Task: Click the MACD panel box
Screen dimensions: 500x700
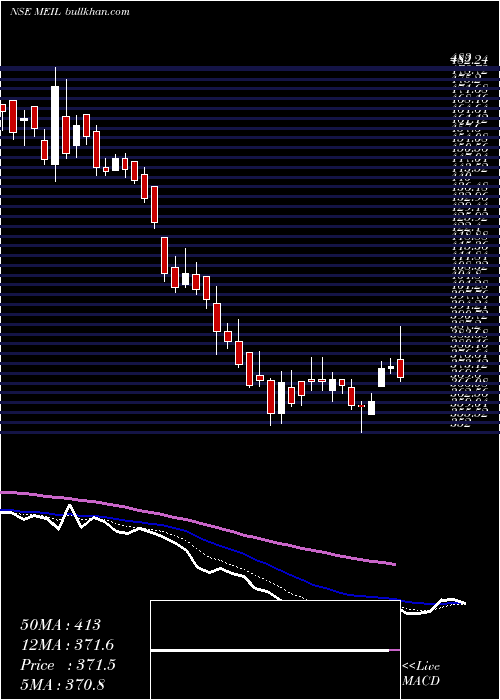Action: click(275, 650)
